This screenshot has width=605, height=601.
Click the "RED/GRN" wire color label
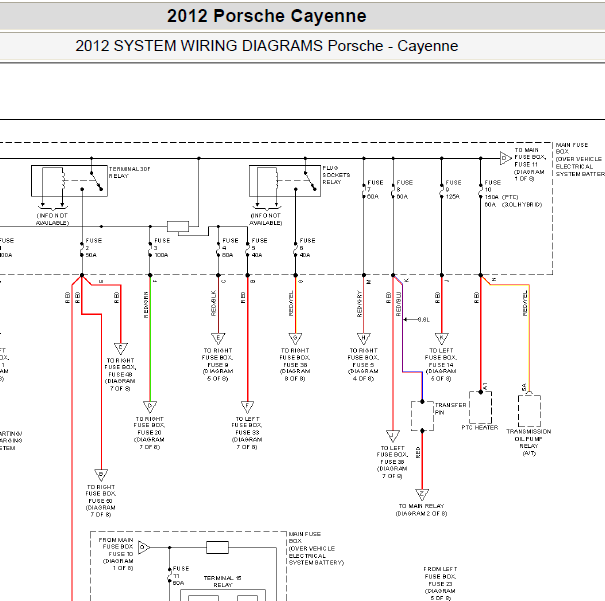[146, 304]
